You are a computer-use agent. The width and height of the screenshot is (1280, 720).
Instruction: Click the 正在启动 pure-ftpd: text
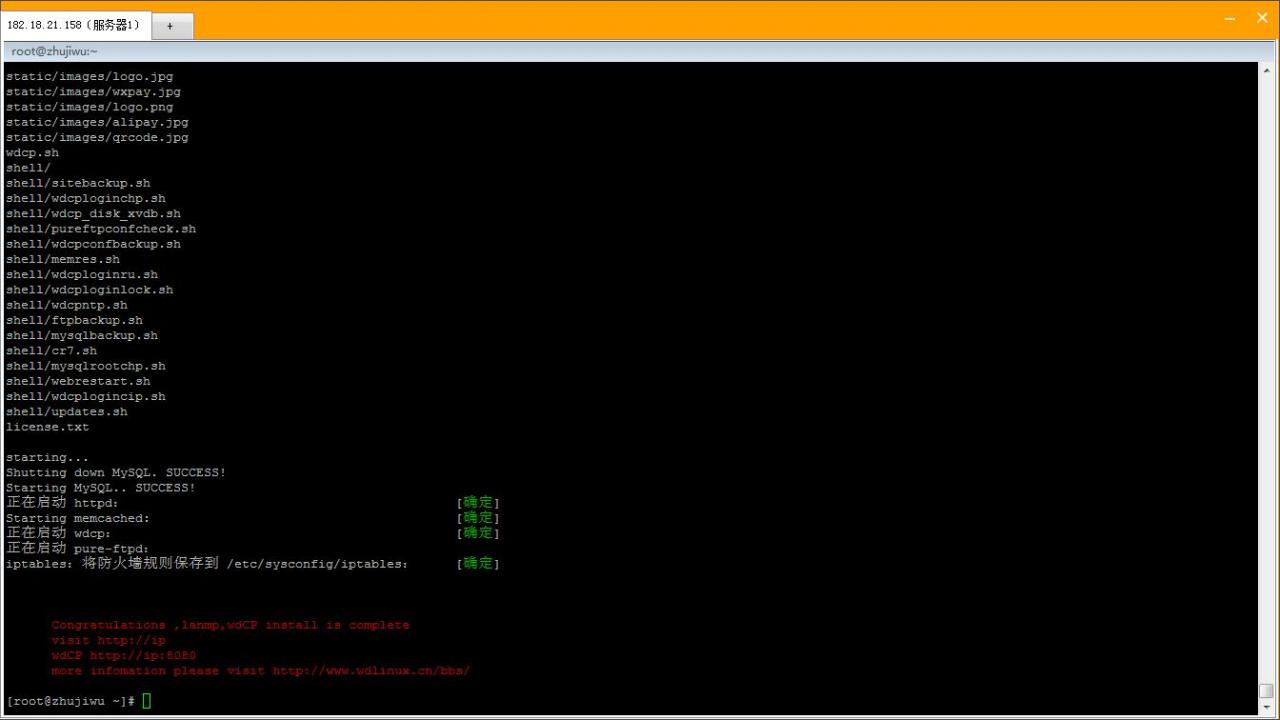point(77,549)
